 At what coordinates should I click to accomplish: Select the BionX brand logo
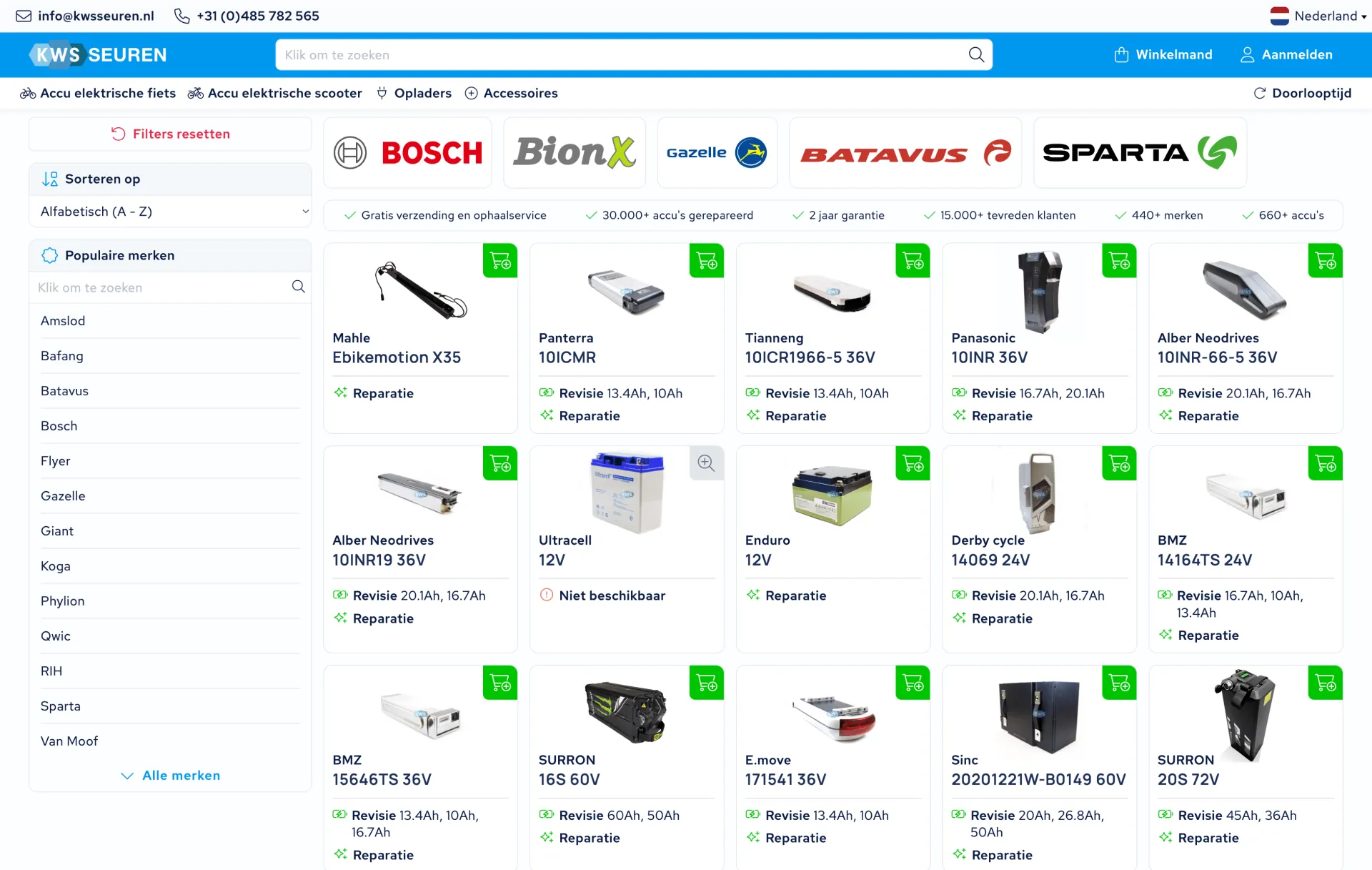coord(575,152)
